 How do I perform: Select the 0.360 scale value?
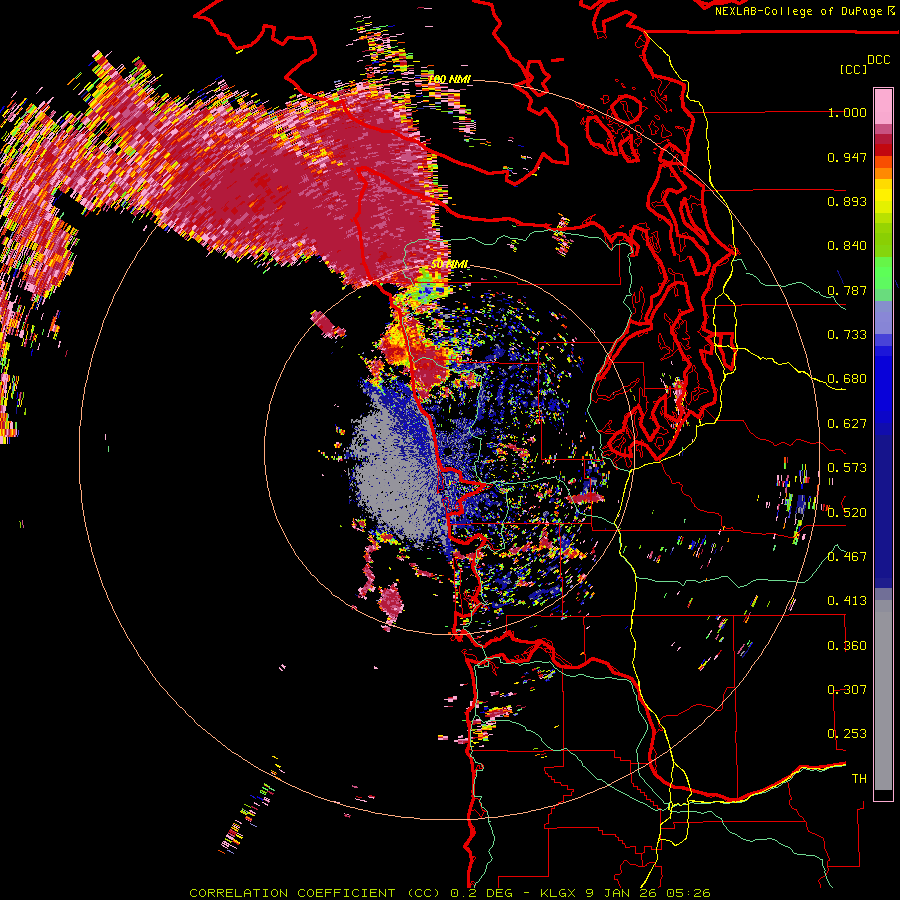coord(847,646)
